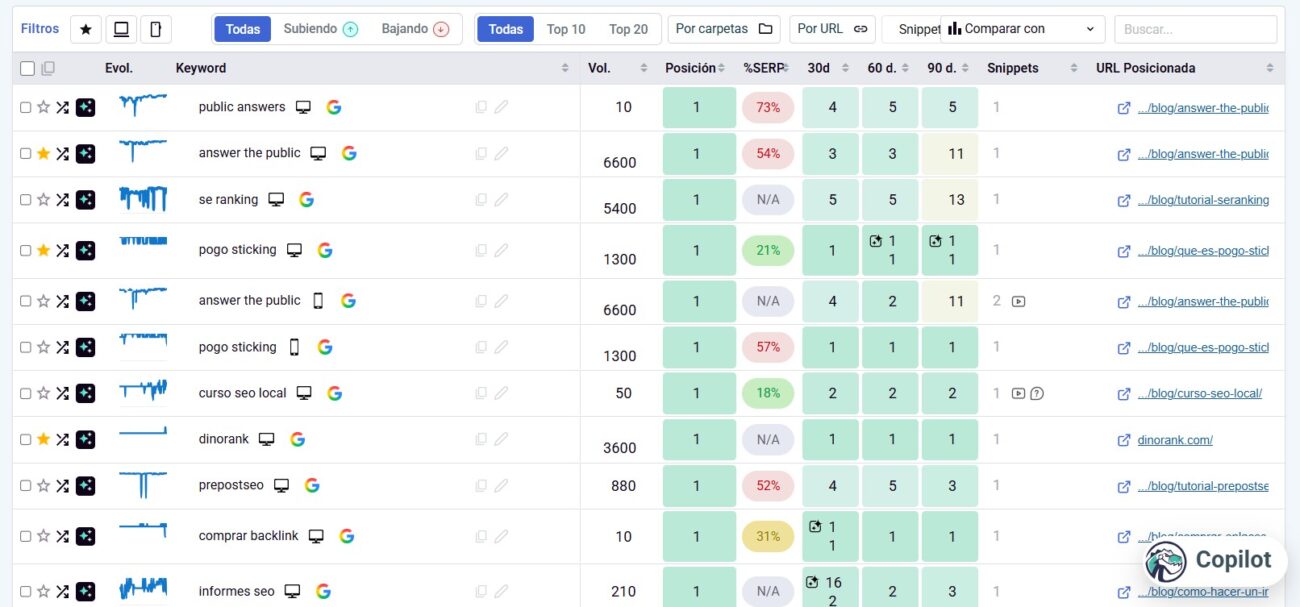
Task: Group keywords Por carpetas
Action: (x=725, y=29)
